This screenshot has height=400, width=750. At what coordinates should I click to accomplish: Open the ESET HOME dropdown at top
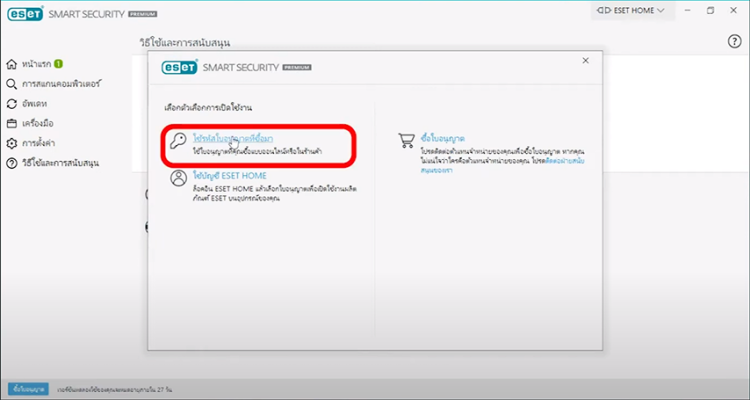tap(631, 10)
